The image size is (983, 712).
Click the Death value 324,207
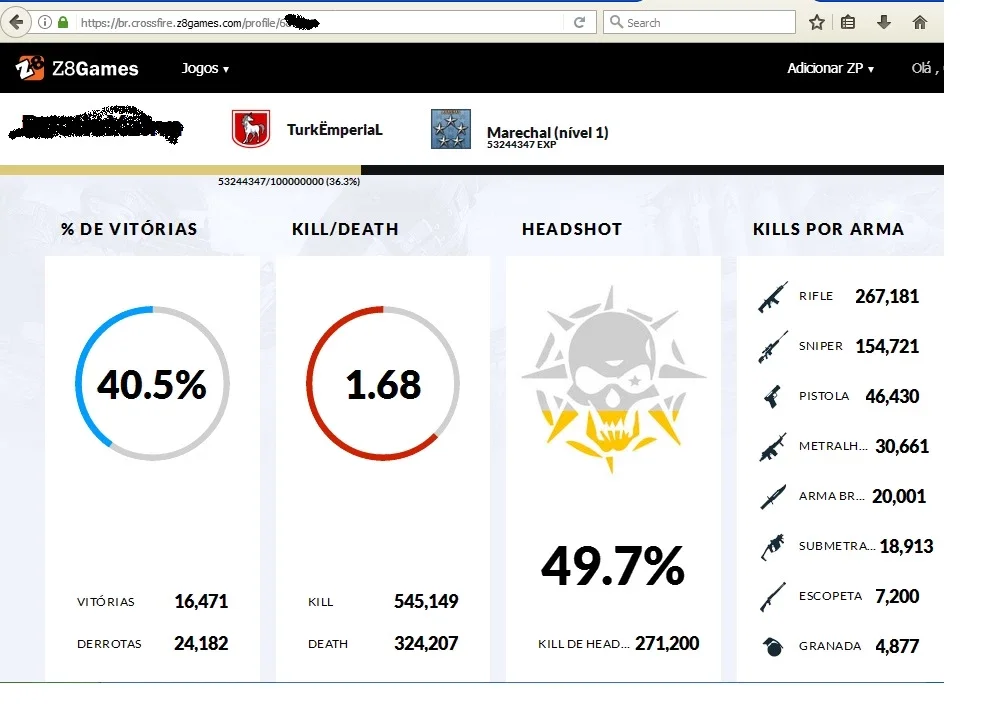click(426, 644)
